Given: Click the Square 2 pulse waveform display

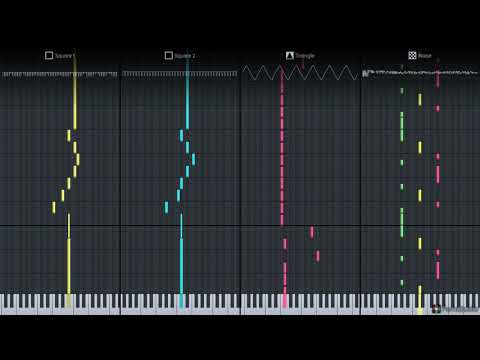Looking at the screenshot, I should (180, 74).
